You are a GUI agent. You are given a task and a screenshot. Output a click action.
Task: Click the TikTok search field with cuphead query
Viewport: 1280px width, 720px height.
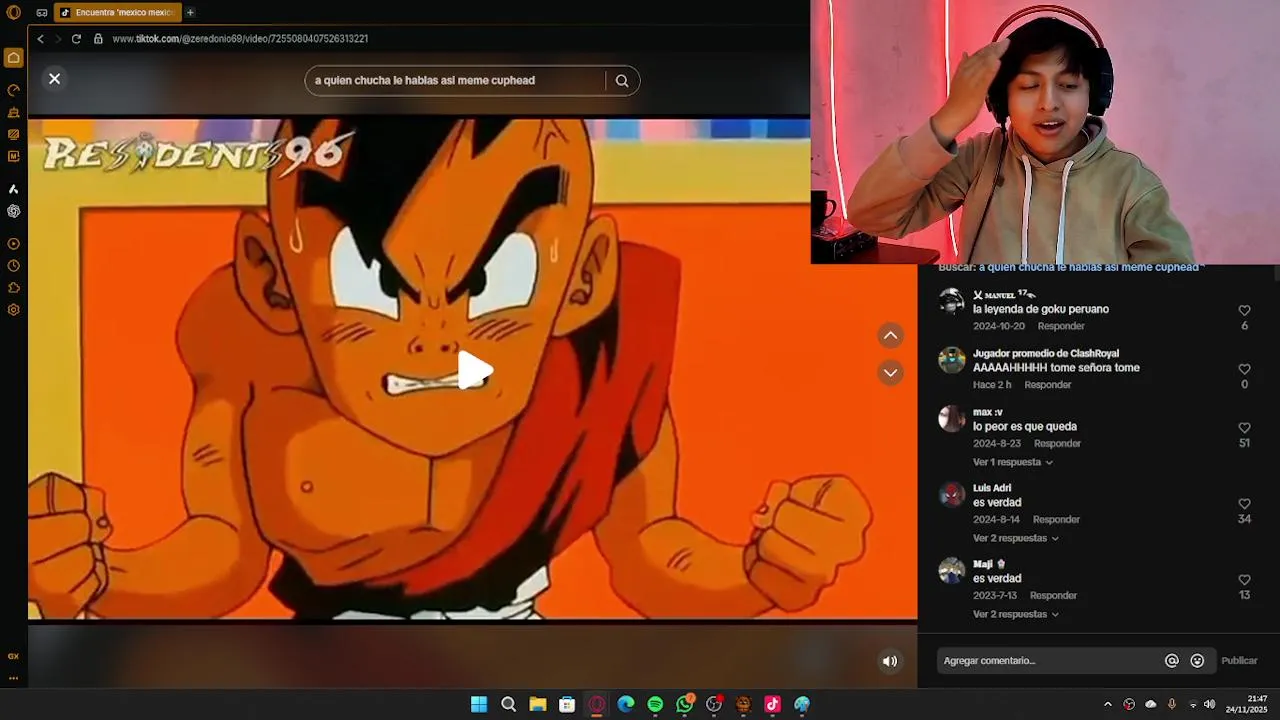tap(455, 80)
